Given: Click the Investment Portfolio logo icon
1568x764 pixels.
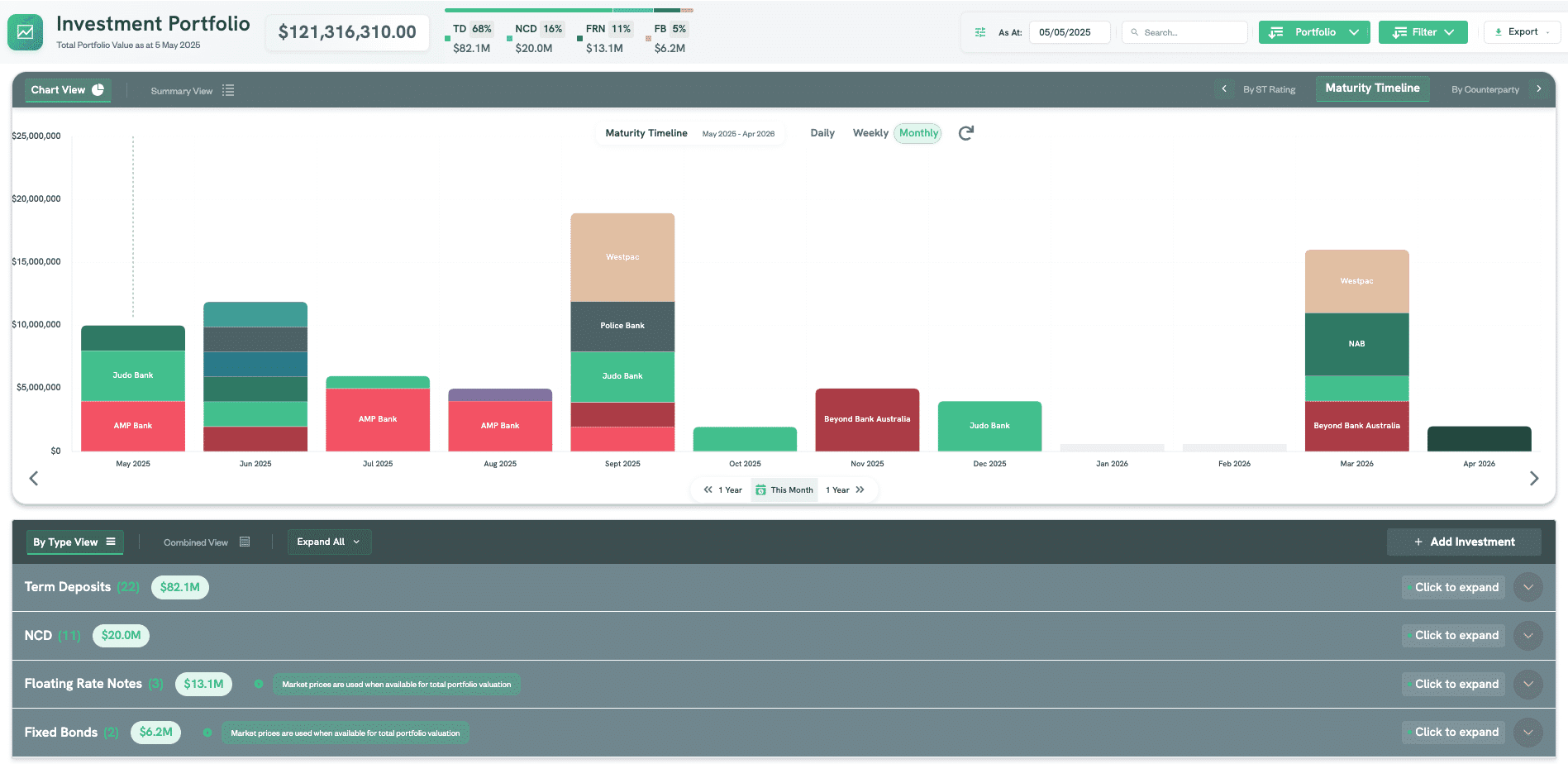Looking at the screenshot, I should tap(25, 32).
